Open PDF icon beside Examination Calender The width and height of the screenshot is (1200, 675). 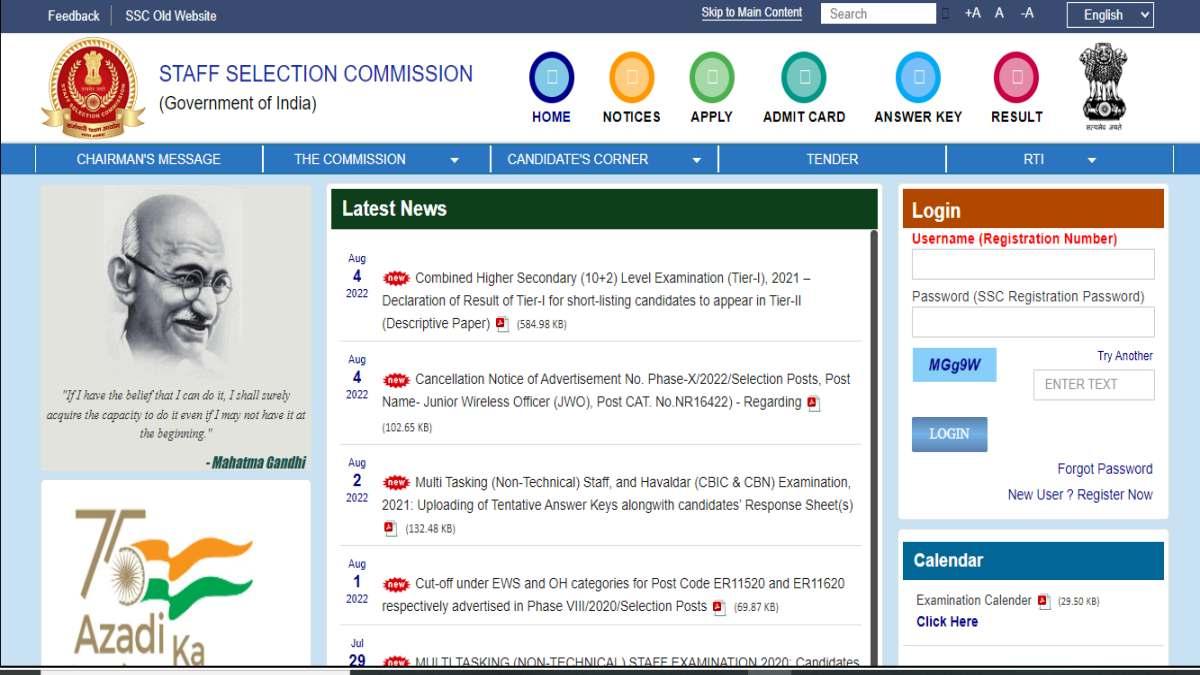point(1044,601)
